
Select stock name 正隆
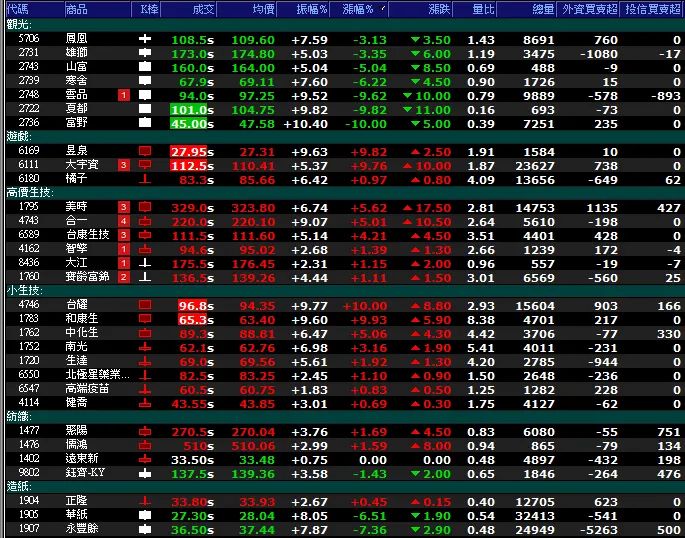(x=76, y=500)
